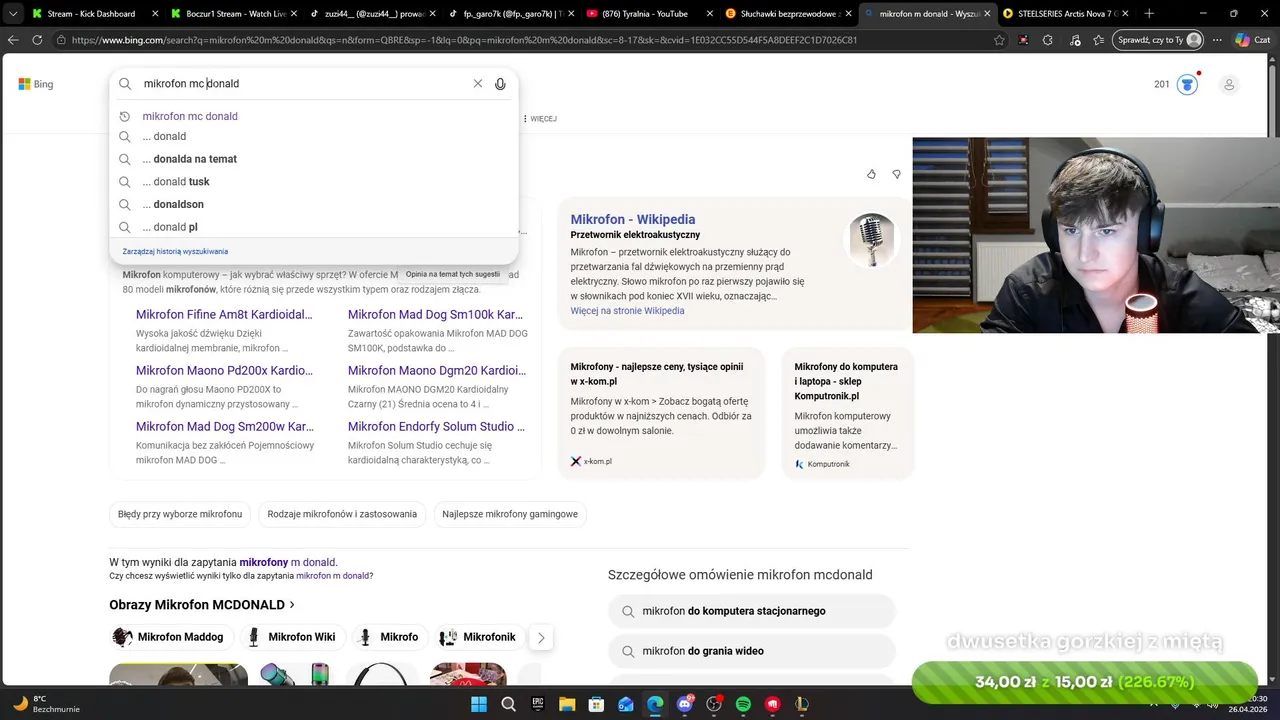Open League of Legends from the taskbar

point(802,704)
